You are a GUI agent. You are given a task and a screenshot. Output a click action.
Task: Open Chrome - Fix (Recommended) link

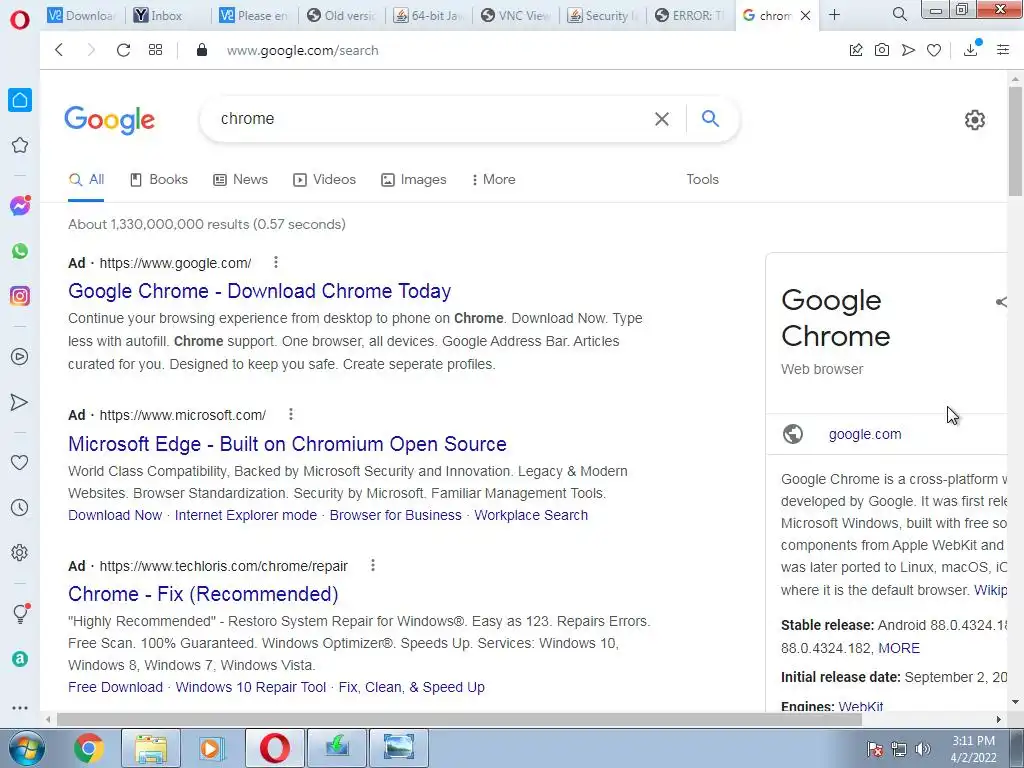pos(203,594)
